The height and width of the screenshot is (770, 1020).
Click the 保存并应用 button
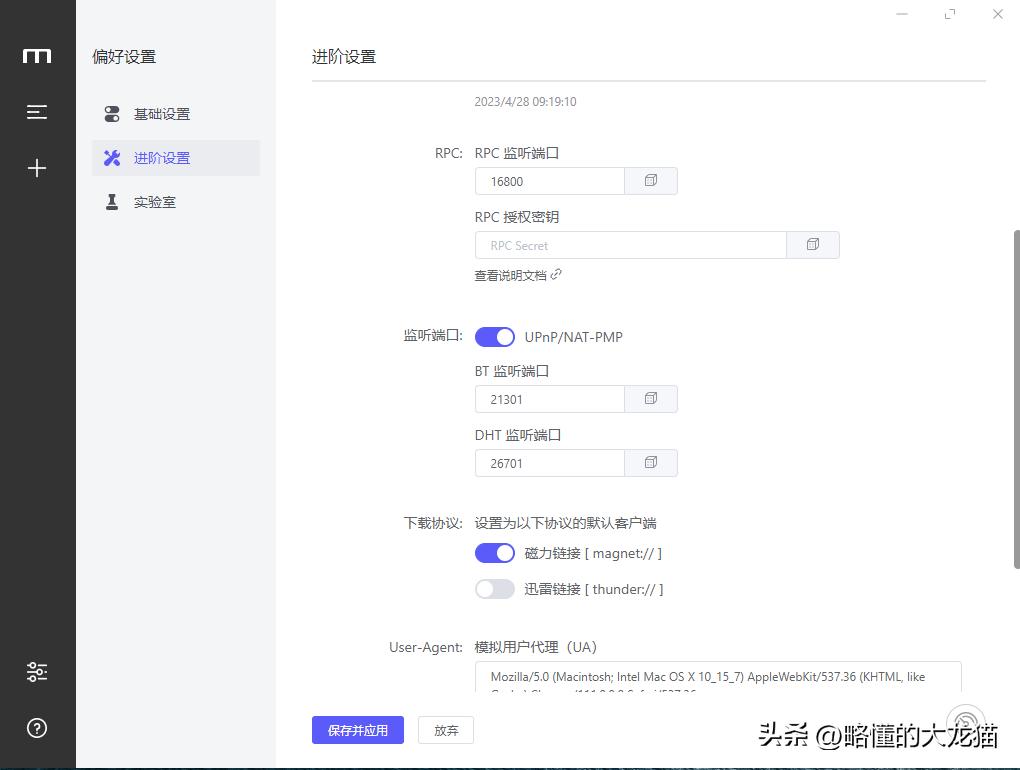coord(357,730)
